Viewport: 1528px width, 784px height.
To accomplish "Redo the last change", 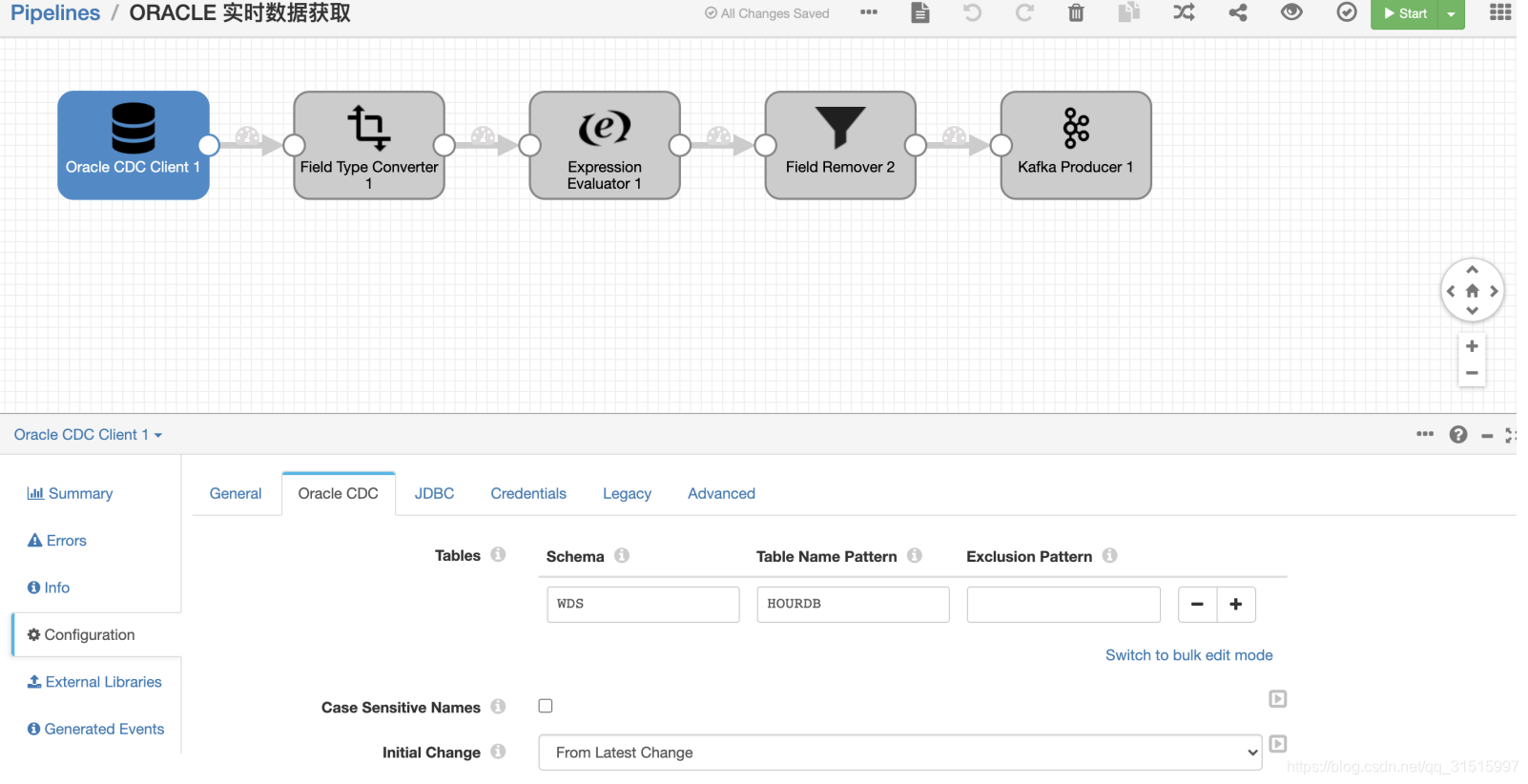I will [1024, 12].
